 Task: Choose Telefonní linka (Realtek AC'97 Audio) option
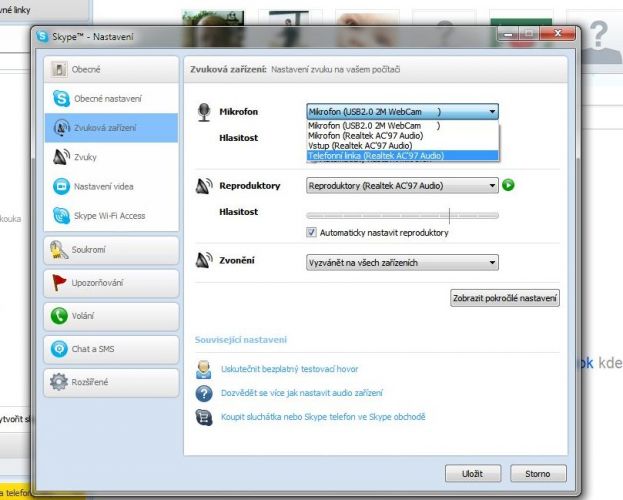click(x=402, y=155)
